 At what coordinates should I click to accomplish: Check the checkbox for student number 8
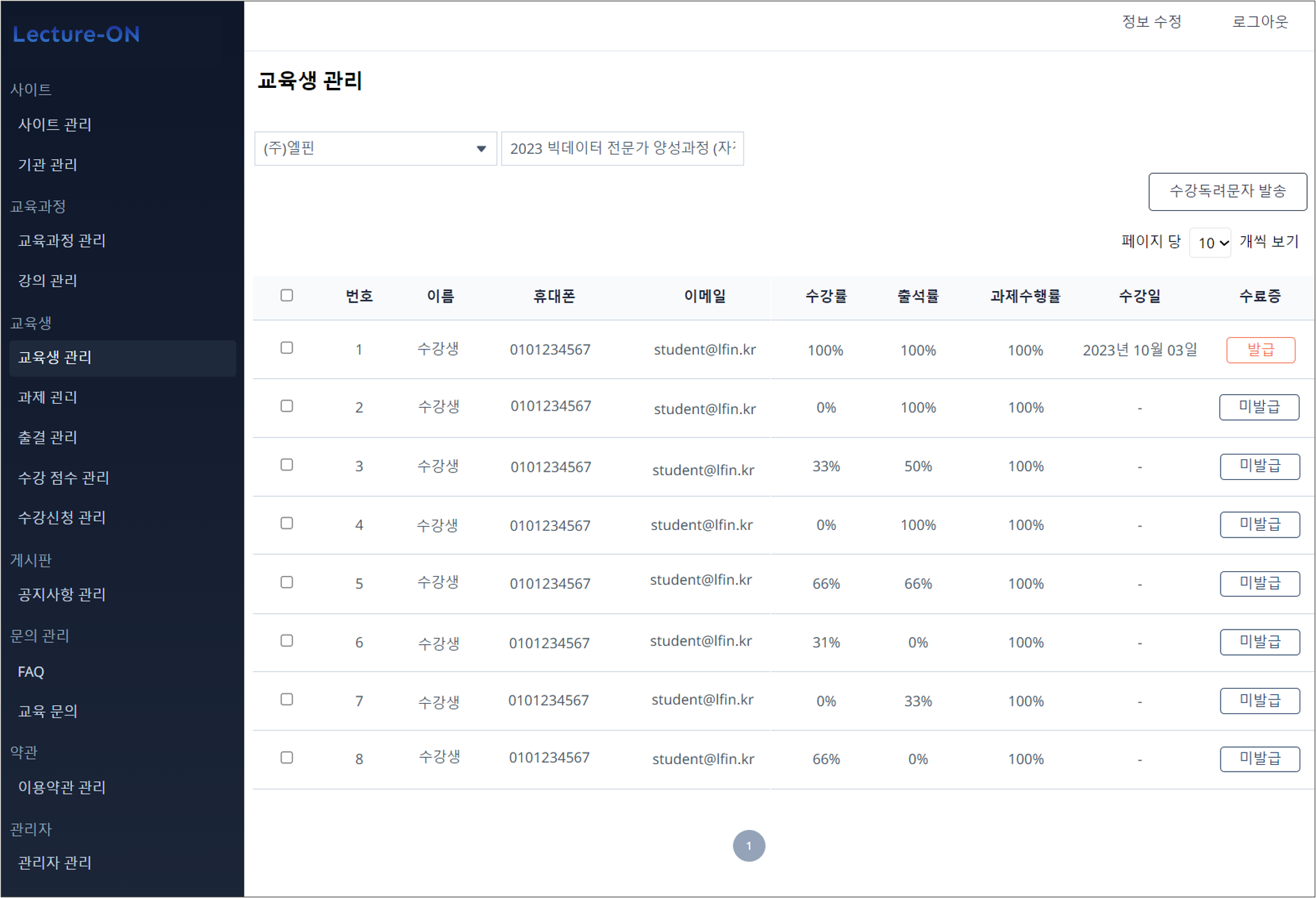click(x=287, y=757)
